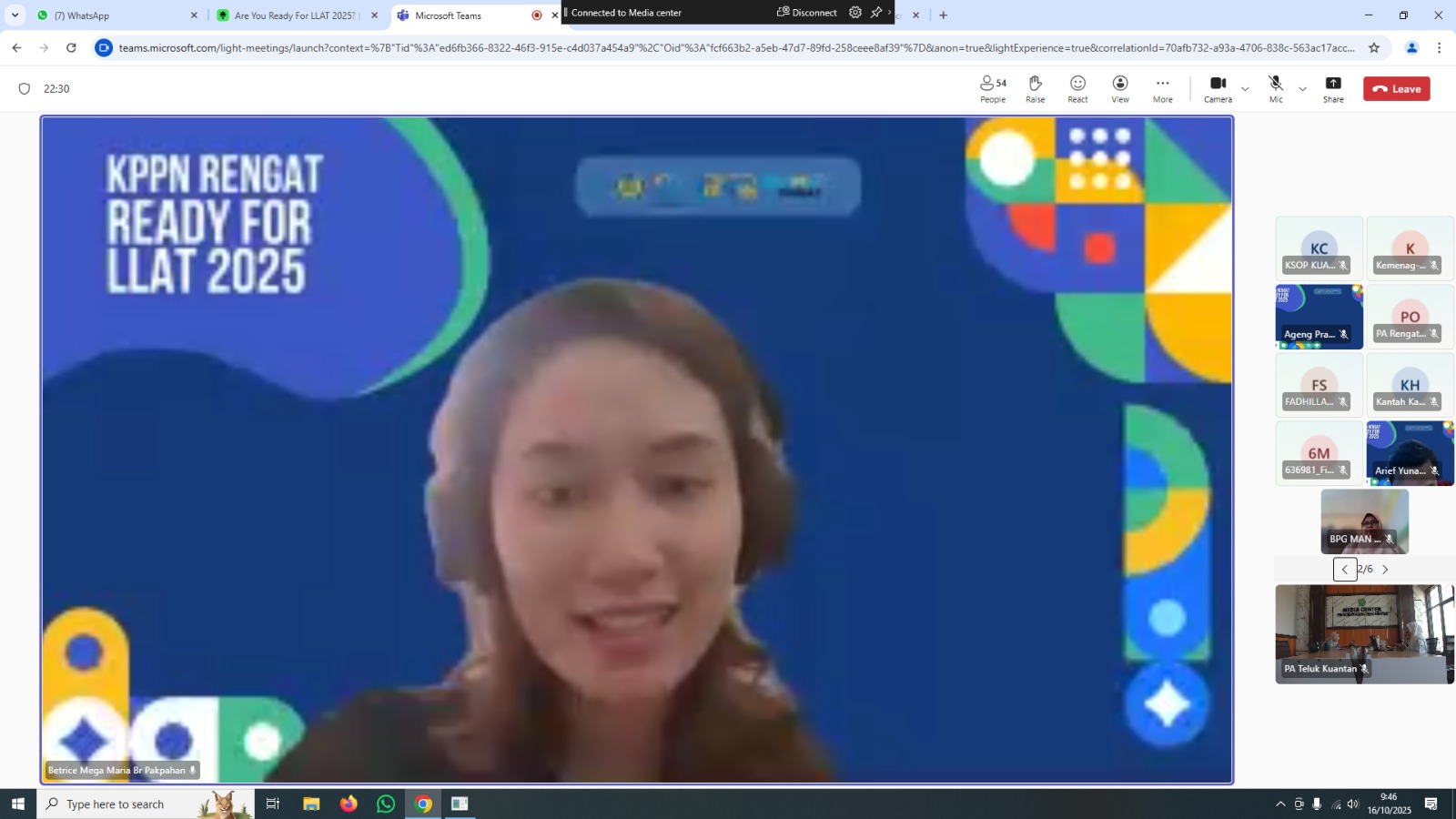Expand camera device options arrow
The height and width of the screenshot is (819, 1456).
(x=1245, y=89)
